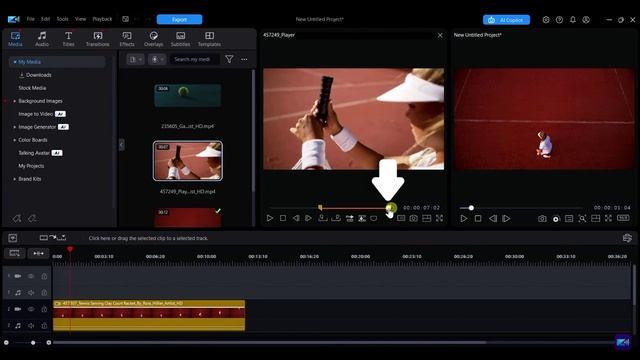Collapse the My Media tree node
The image size is (640, 360).
15,62
